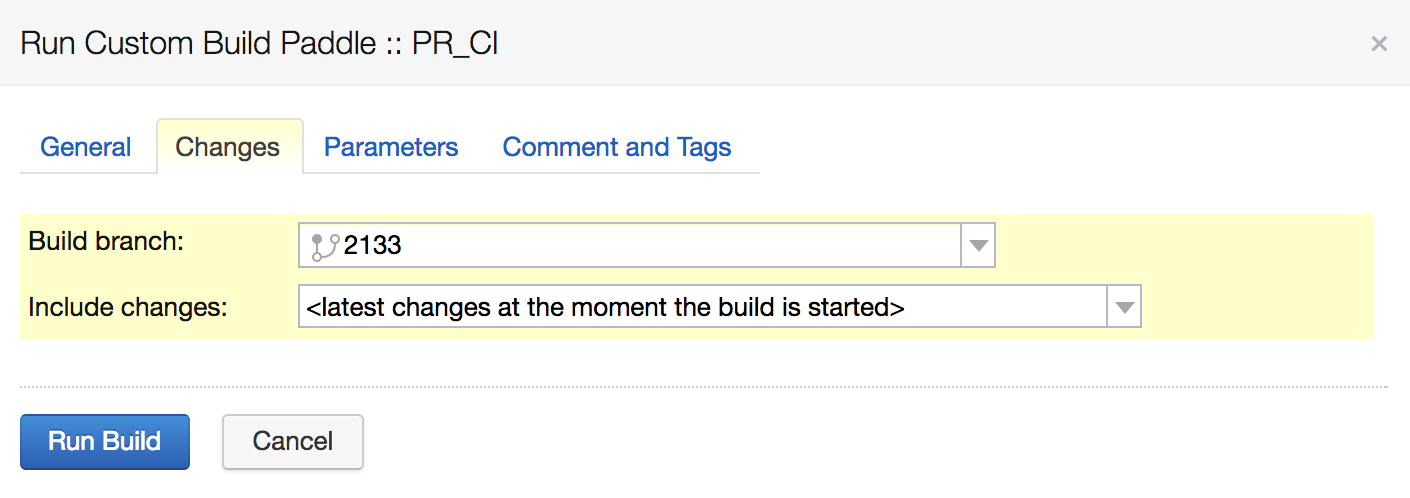1410x498 pixels.
Task: Open the latest changes selection list
Action: coord(700,307)
